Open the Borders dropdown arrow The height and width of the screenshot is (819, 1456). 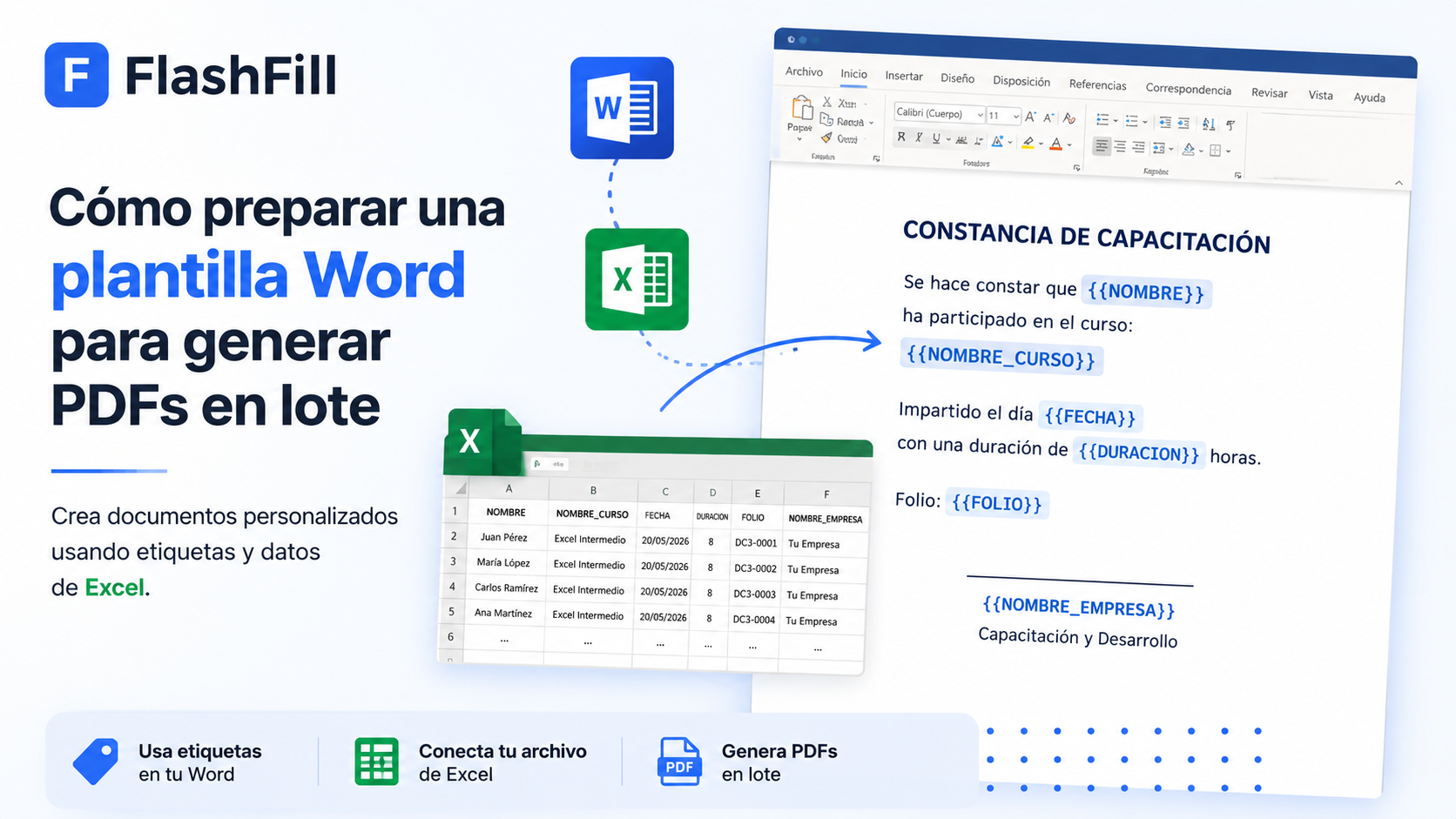tap(1228, 151)
